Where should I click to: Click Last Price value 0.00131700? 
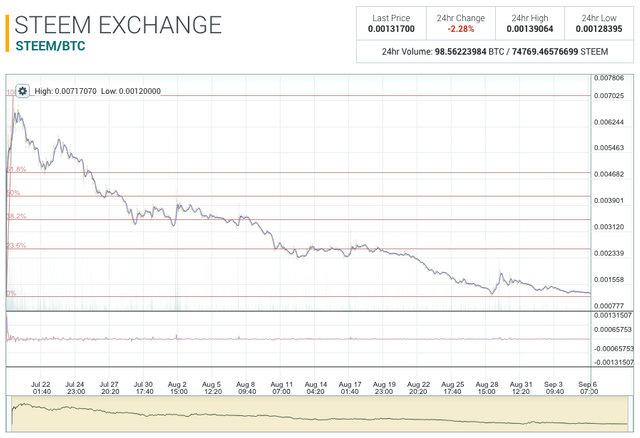click(x=391, y=29)
